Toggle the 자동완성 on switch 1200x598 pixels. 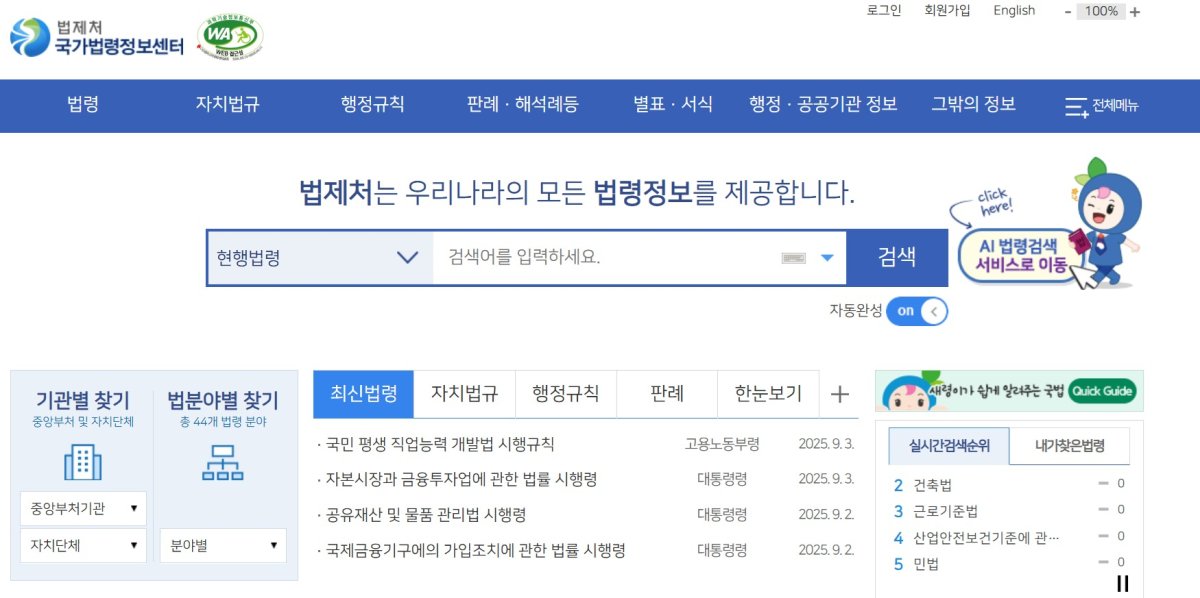pyautogui.click(x=916, y=311)
